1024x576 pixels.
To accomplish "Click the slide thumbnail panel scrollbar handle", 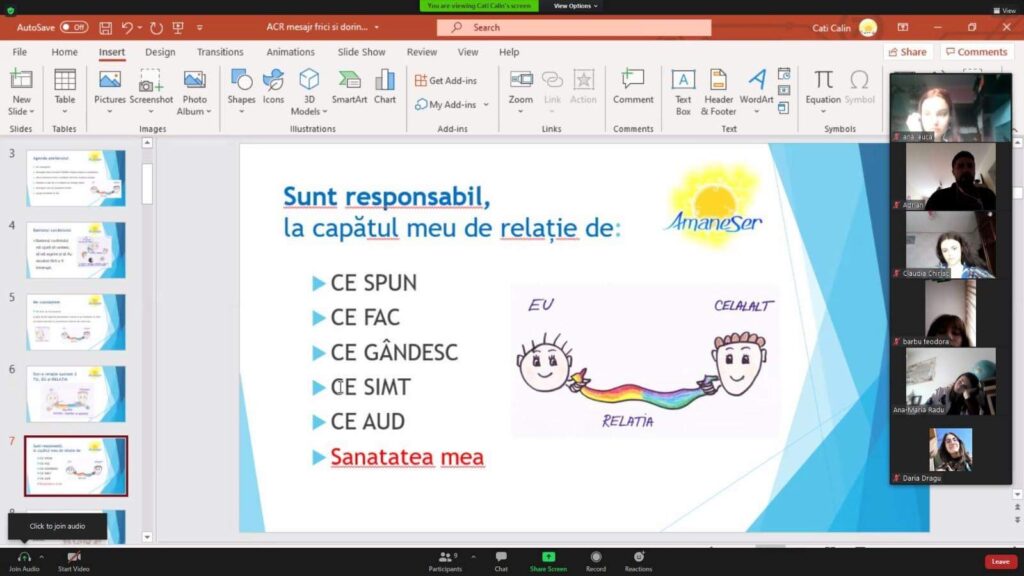I will coord(147,184).
